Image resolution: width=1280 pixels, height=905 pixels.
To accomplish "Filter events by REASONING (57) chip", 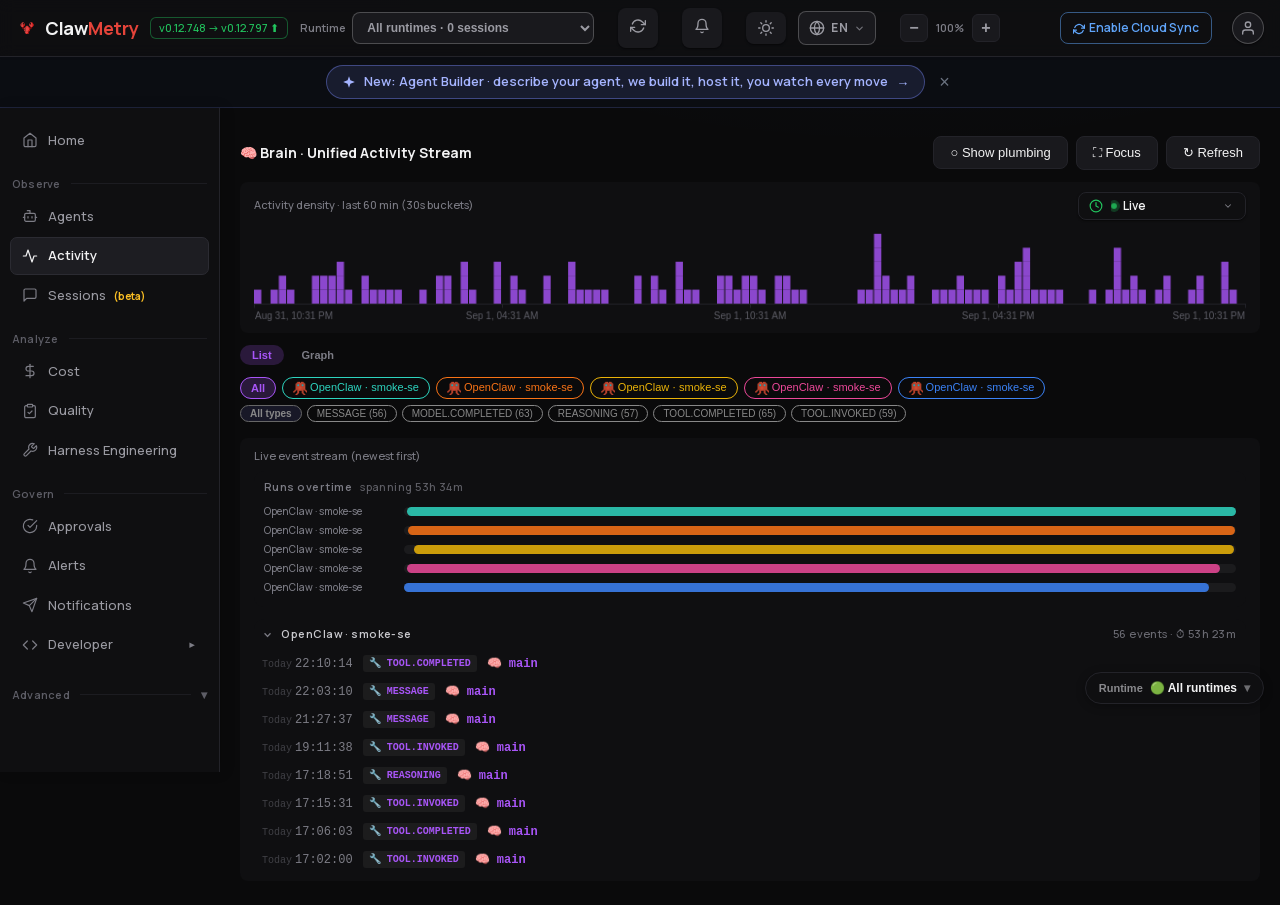I will pos(598,413).
